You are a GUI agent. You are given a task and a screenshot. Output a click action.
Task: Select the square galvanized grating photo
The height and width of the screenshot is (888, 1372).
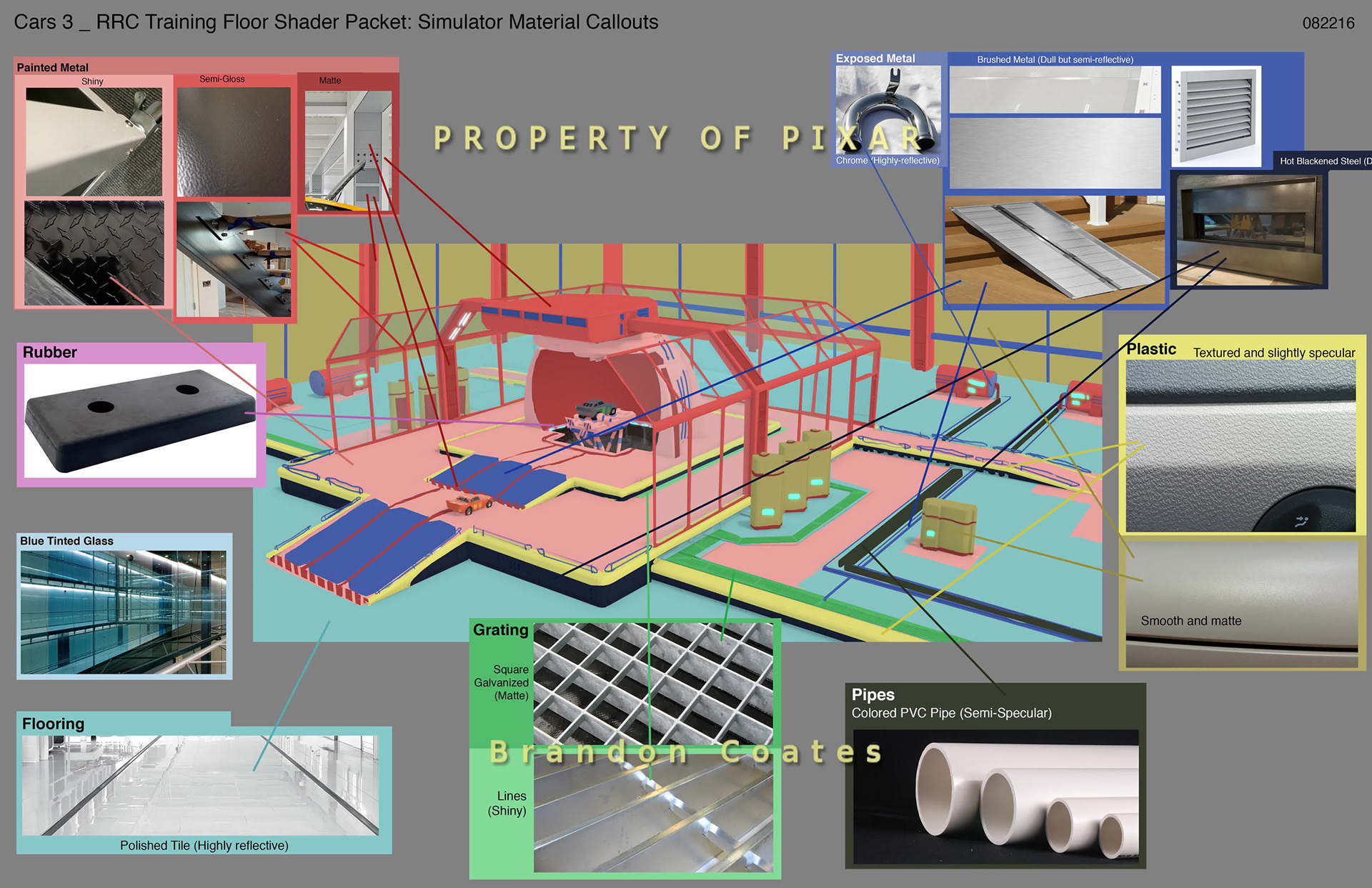653,684
